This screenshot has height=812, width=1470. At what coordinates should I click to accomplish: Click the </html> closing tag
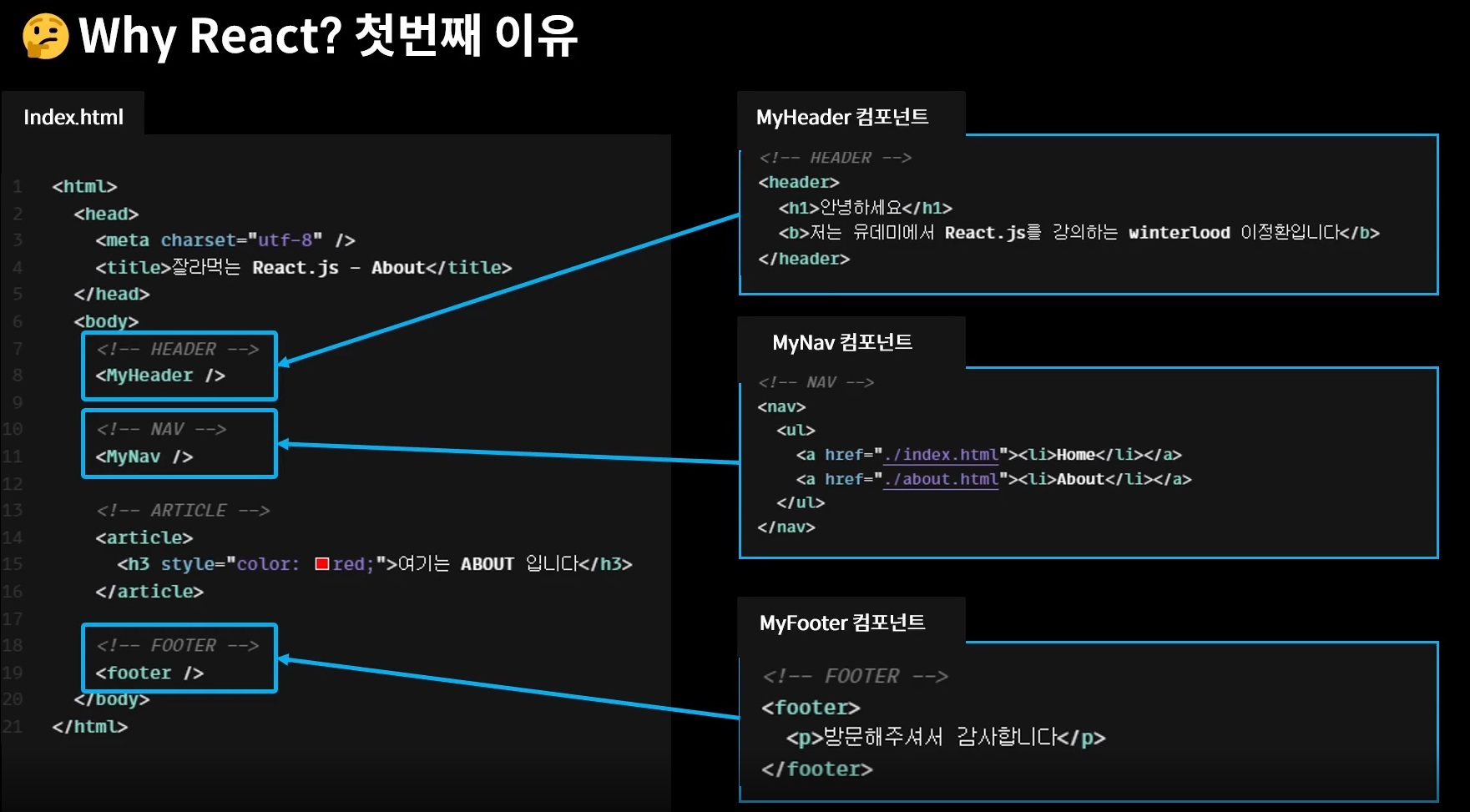tap(89, 726)
